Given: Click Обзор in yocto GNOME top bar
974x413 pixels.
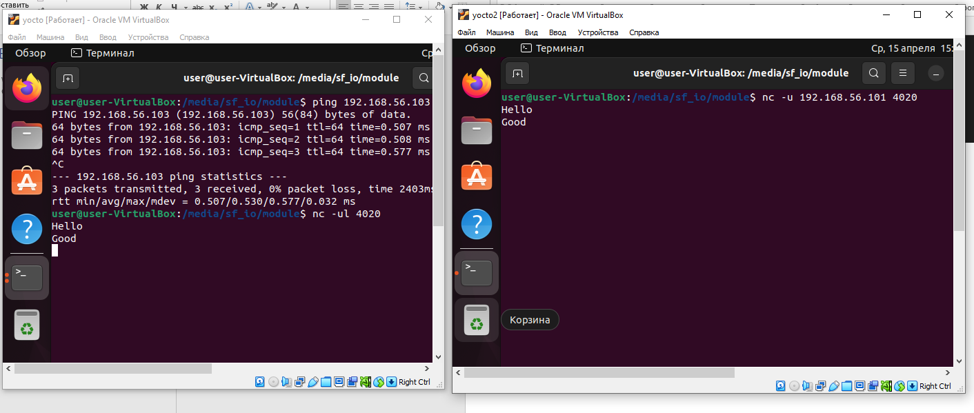Looking at the screenshot, I should coord(30,53).
